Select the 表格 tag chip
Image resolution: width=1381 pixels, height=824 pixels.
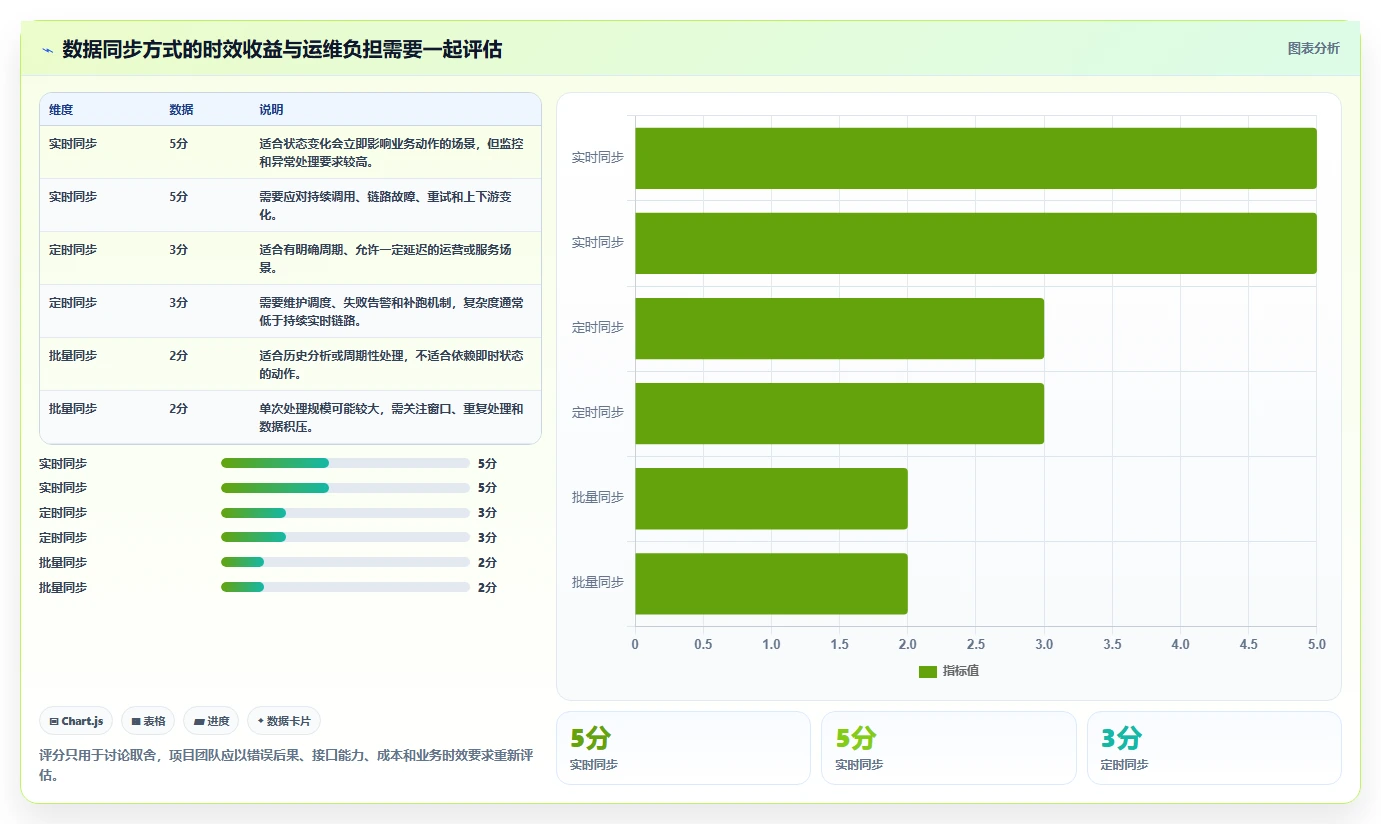[x=148, y=721]
